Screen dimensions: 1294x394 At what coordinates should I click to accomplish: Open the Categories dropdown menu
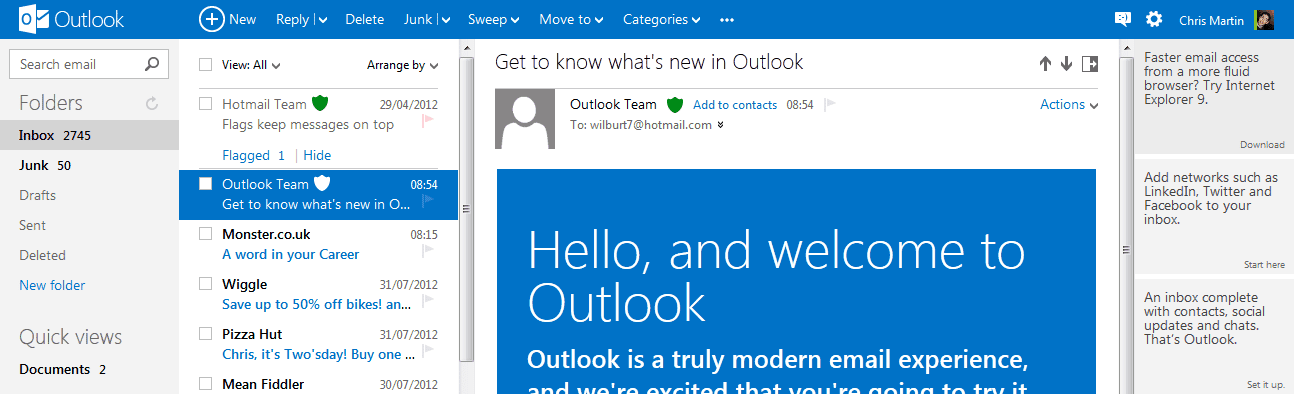pos(661,20)
